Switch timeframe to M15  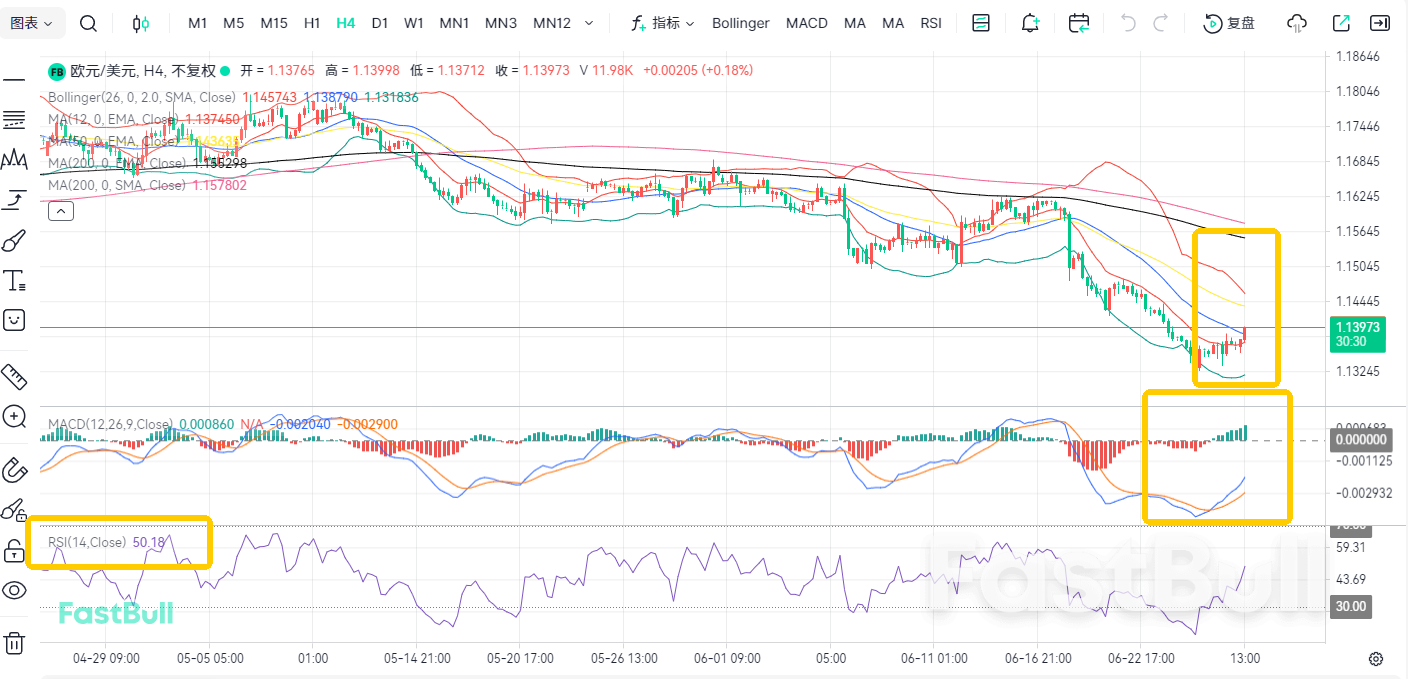(273, 23)
